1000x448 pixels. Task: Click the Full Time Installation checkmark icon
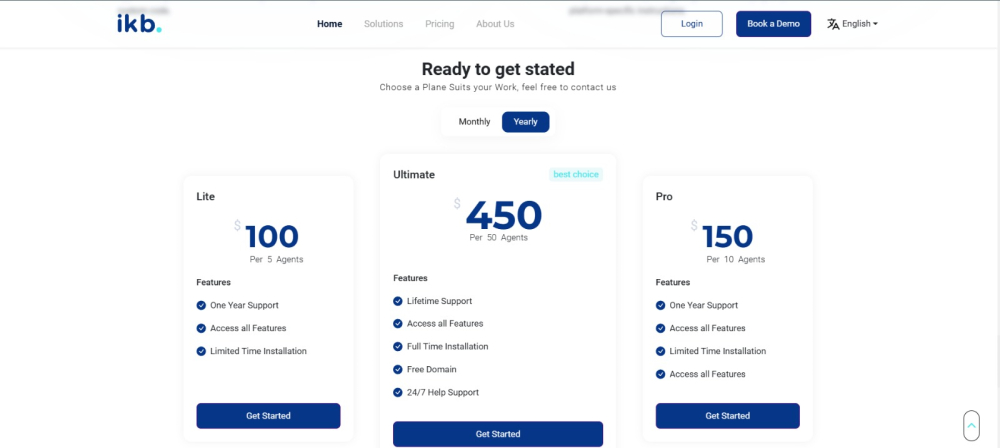pos(398,347)
